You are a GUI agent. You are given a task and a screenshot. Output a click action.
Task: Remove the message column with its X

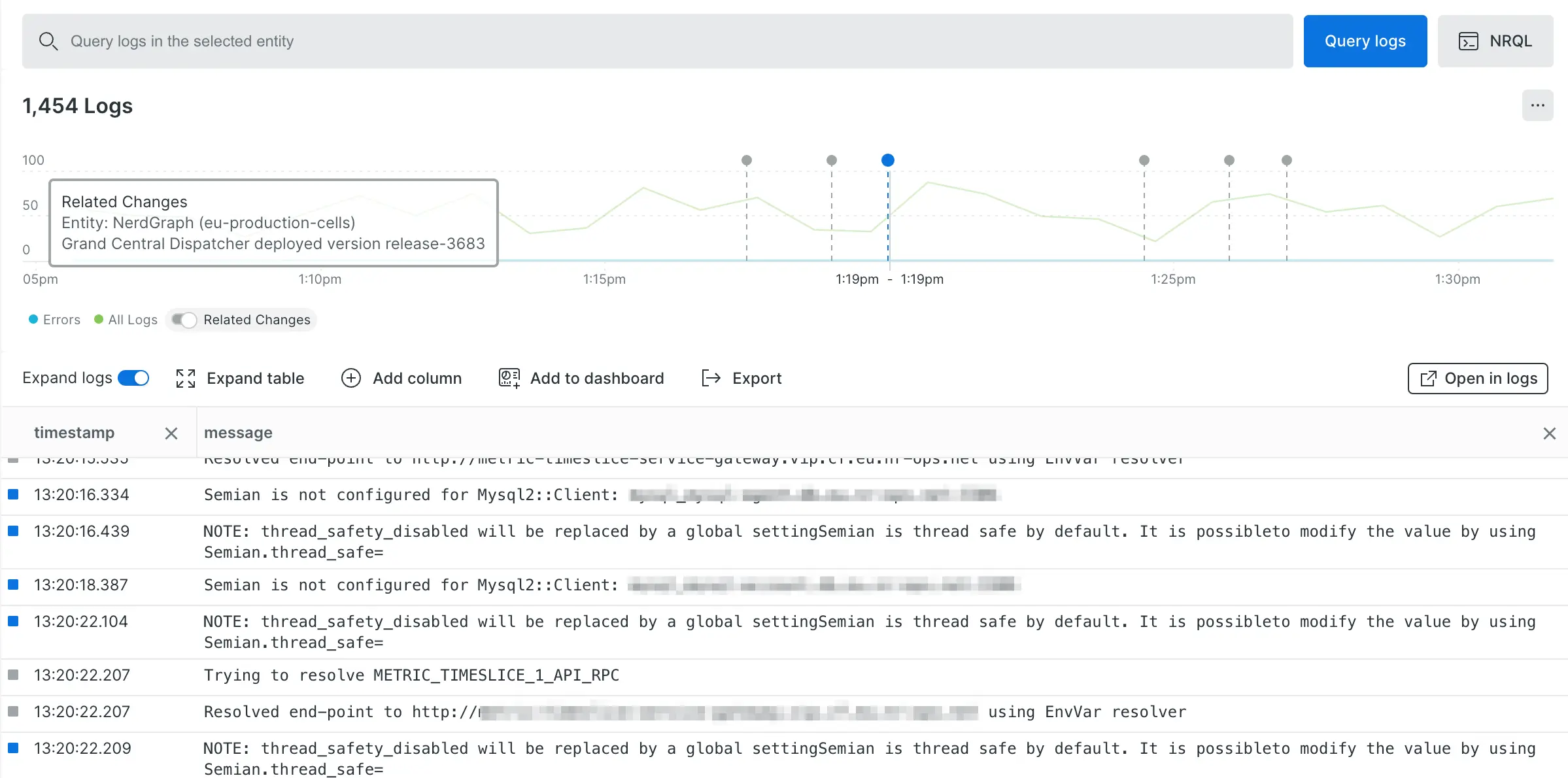pos(1549,433)
